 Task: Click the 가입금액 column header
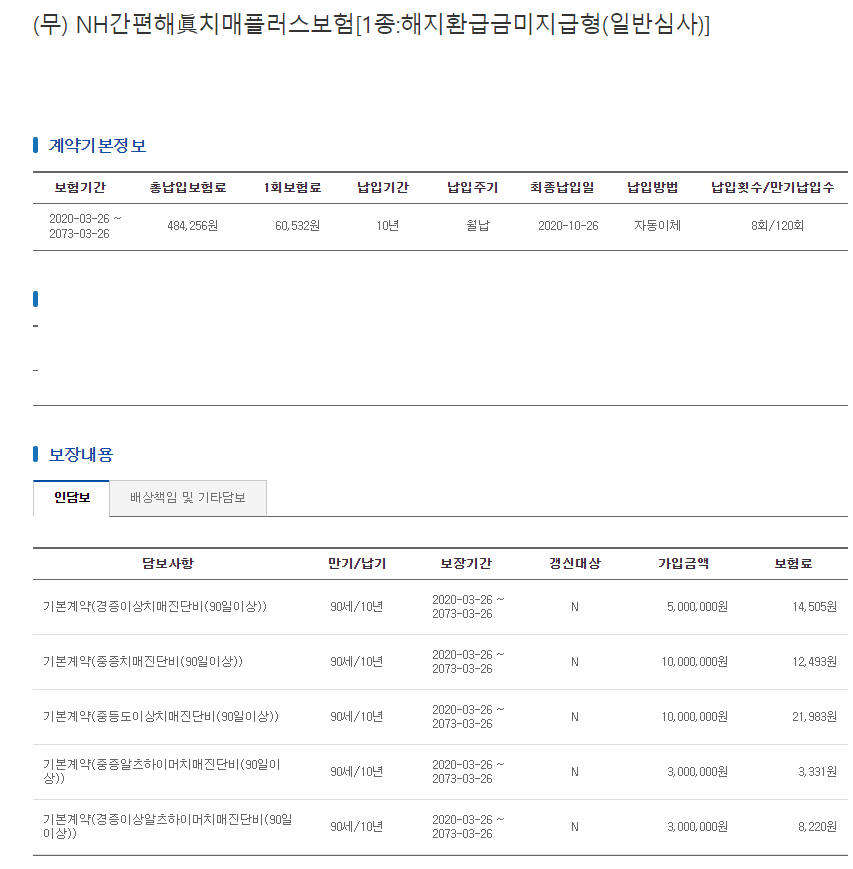point(683,564)
